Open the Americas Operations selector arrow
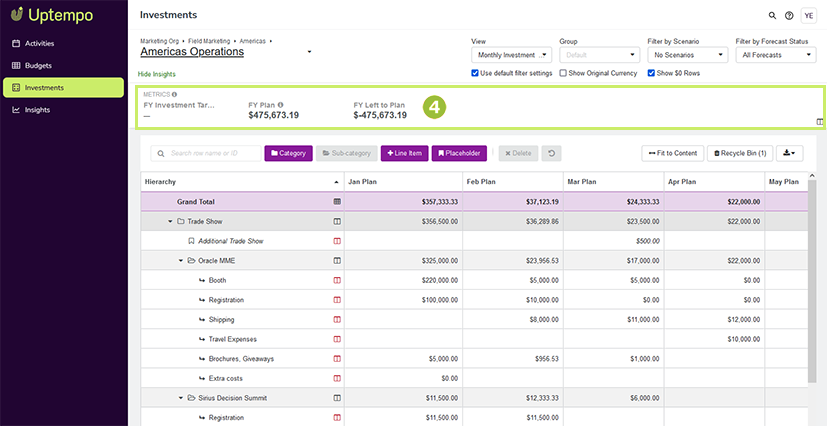Screen dimensions: 827x426 click(x=310, y=52)
